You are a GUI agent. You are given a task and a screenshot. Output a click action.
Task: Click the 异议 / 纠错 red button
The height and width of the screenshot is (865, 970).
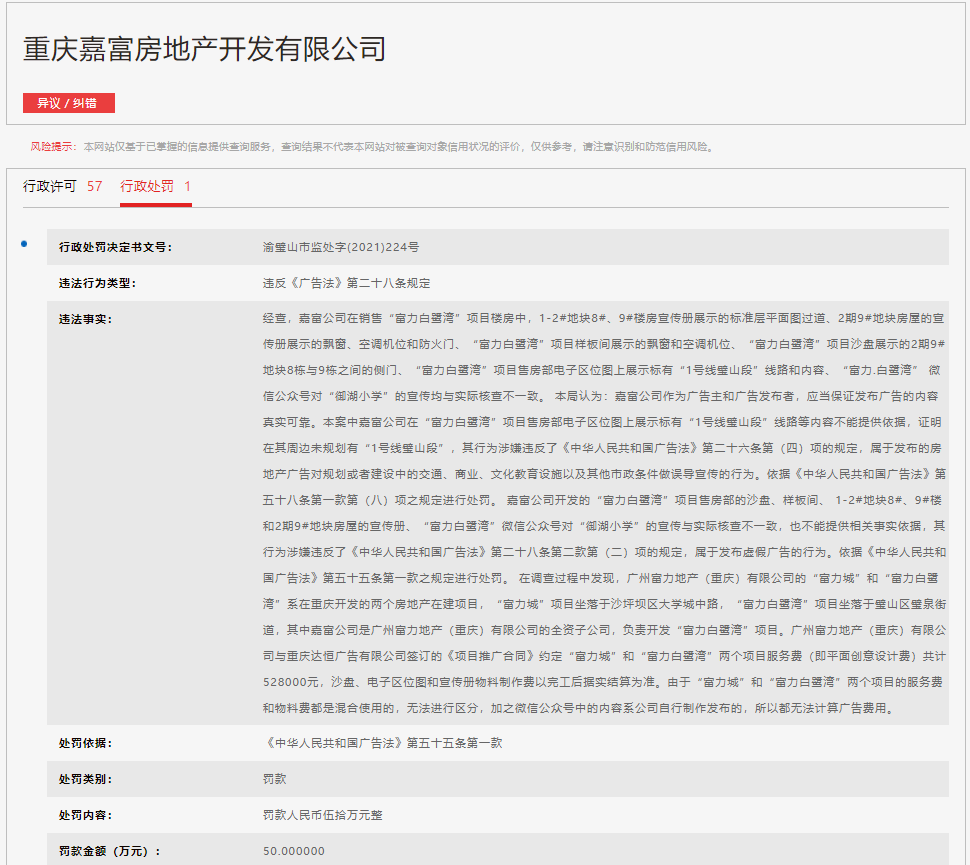[x=69, y=103]
